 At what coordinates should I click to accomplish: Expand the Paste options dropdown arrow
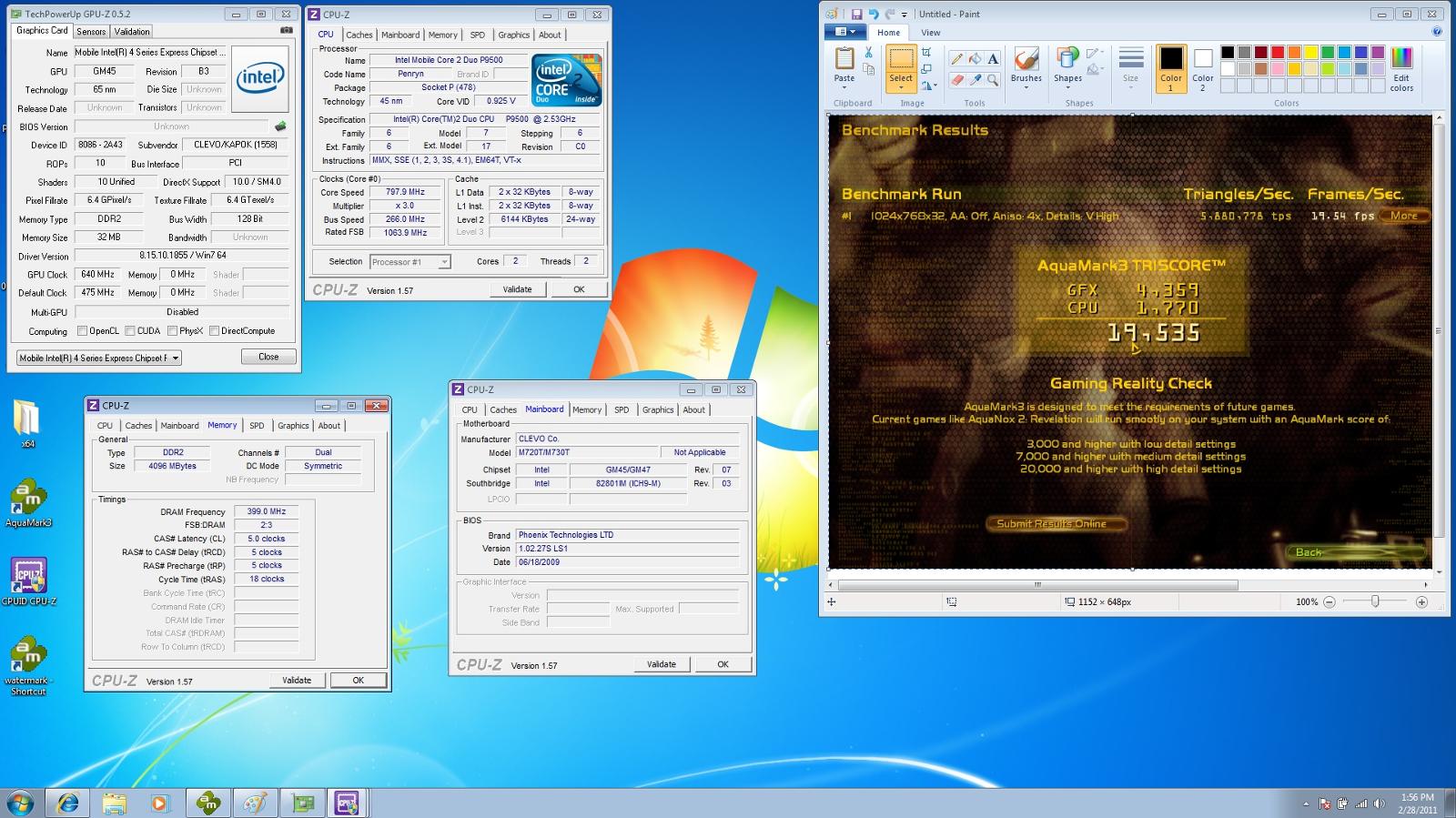(844, 87)
